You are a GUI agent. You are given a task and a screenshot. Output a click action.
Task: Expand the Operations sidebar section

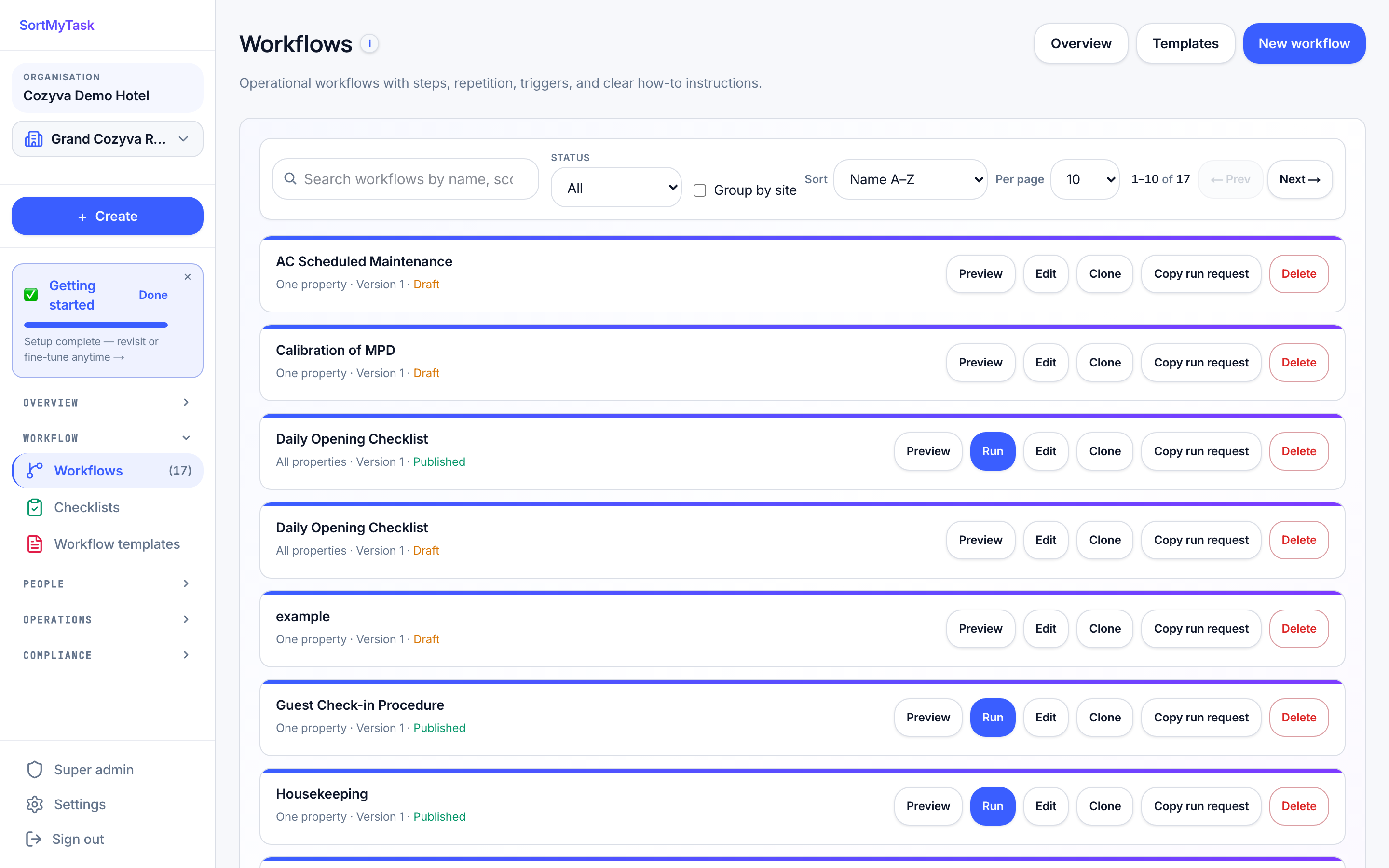(108, 620)
